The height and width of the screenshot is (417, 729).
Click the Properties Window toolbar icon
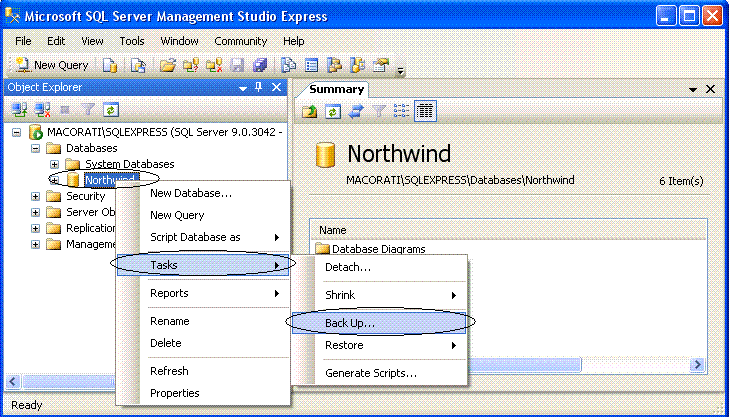tap(380, 65)
